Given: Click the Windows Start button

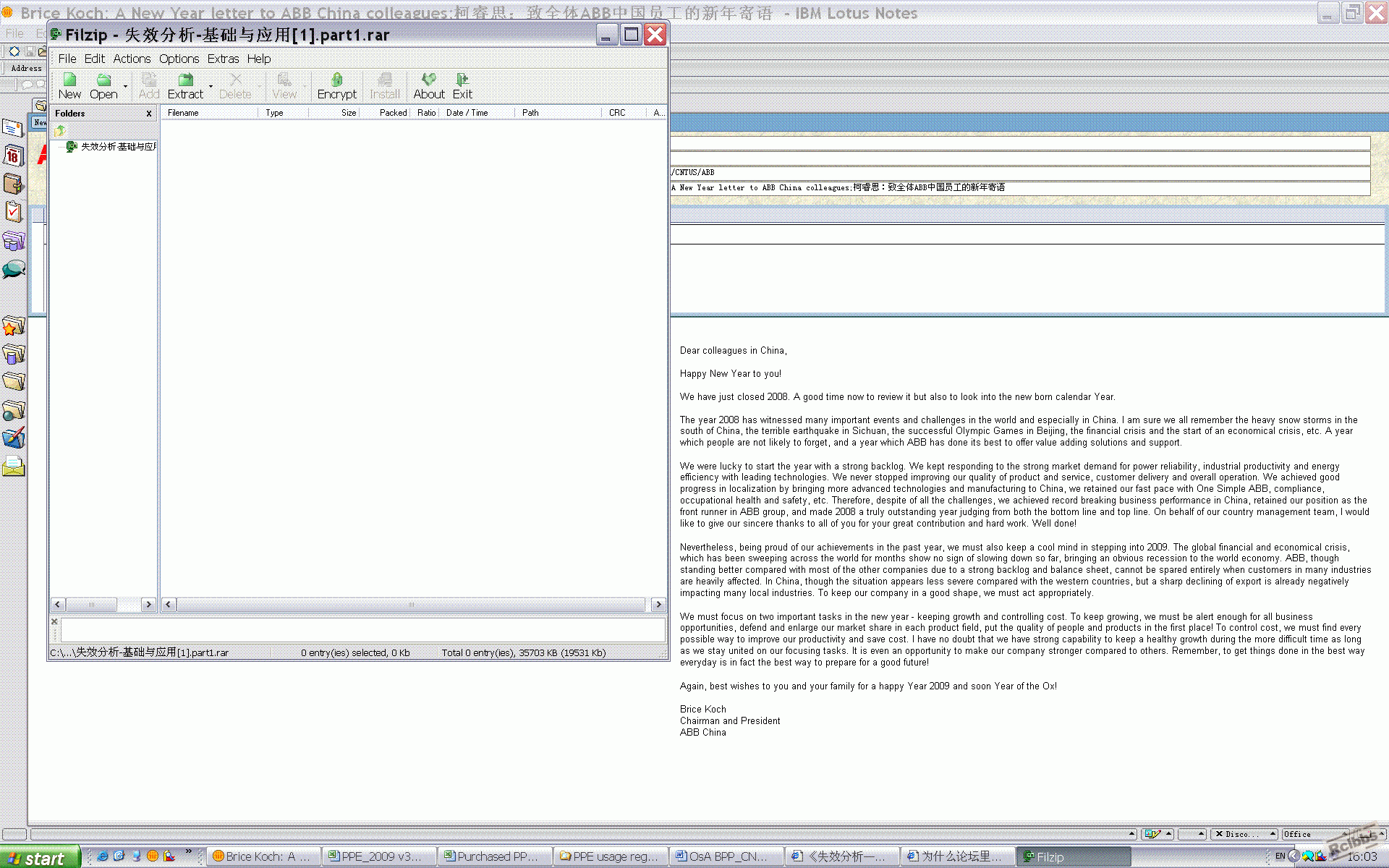Looking at the screenshot, I should (40, 857).
